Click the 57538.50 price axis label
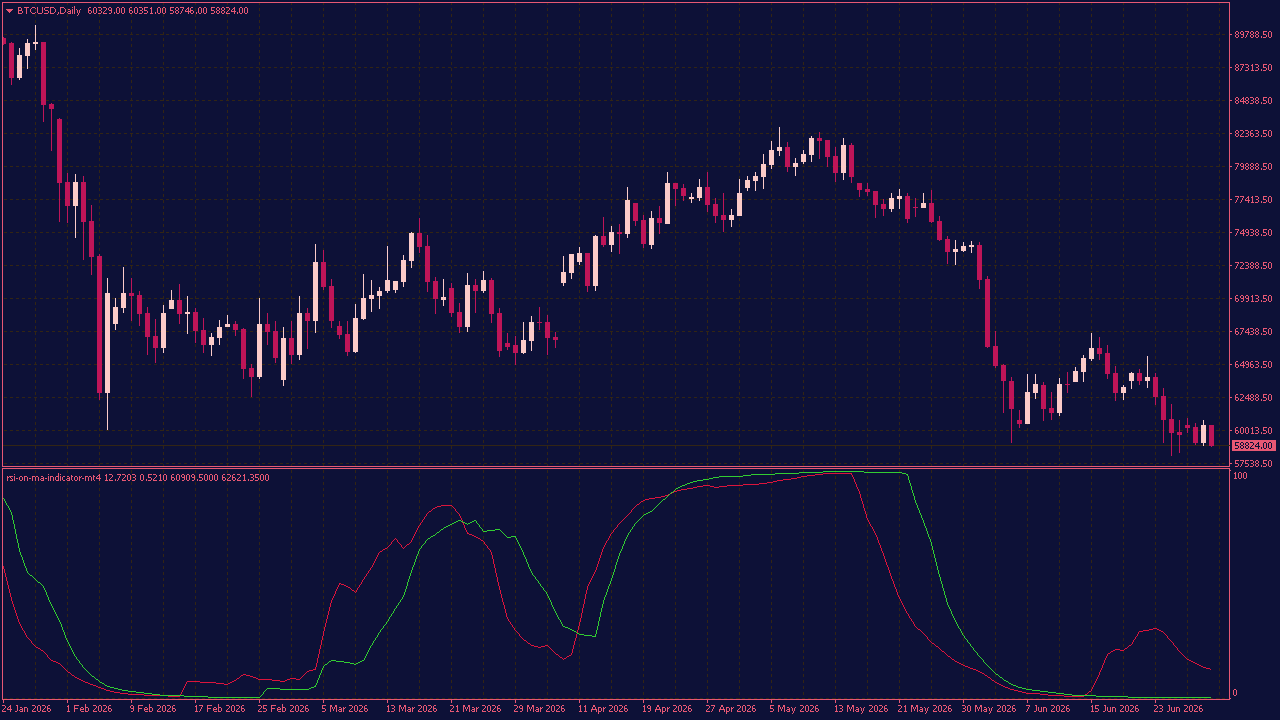This screenshot has width=1280, height=720. pyautogui.click(x=1253, y=464)
